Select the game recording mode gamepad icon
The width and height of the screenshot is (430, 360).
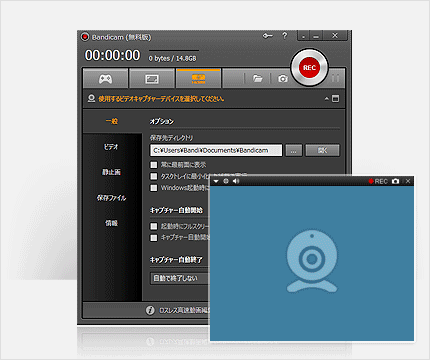click(105, 79)
